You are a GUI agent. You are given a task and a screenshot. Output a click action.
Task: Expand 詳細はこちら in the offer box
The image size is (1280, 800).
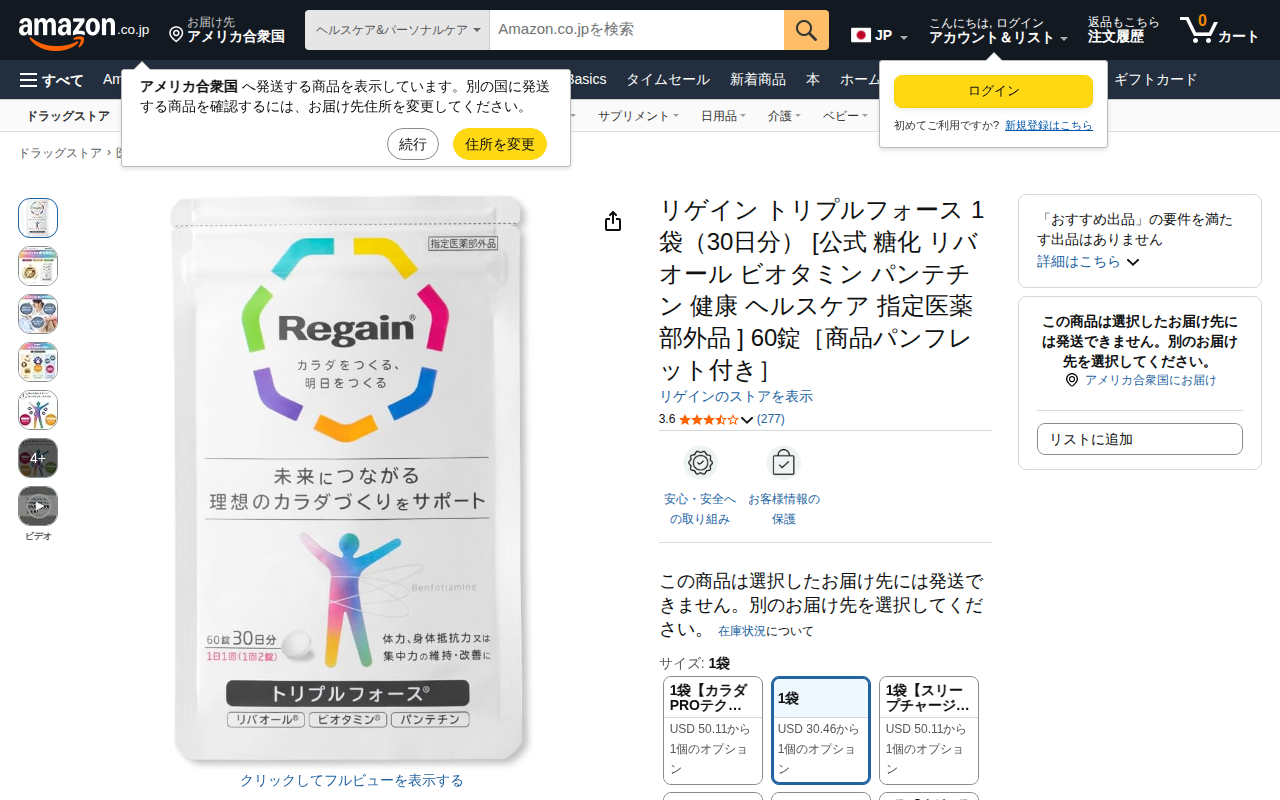point(1088,261)
